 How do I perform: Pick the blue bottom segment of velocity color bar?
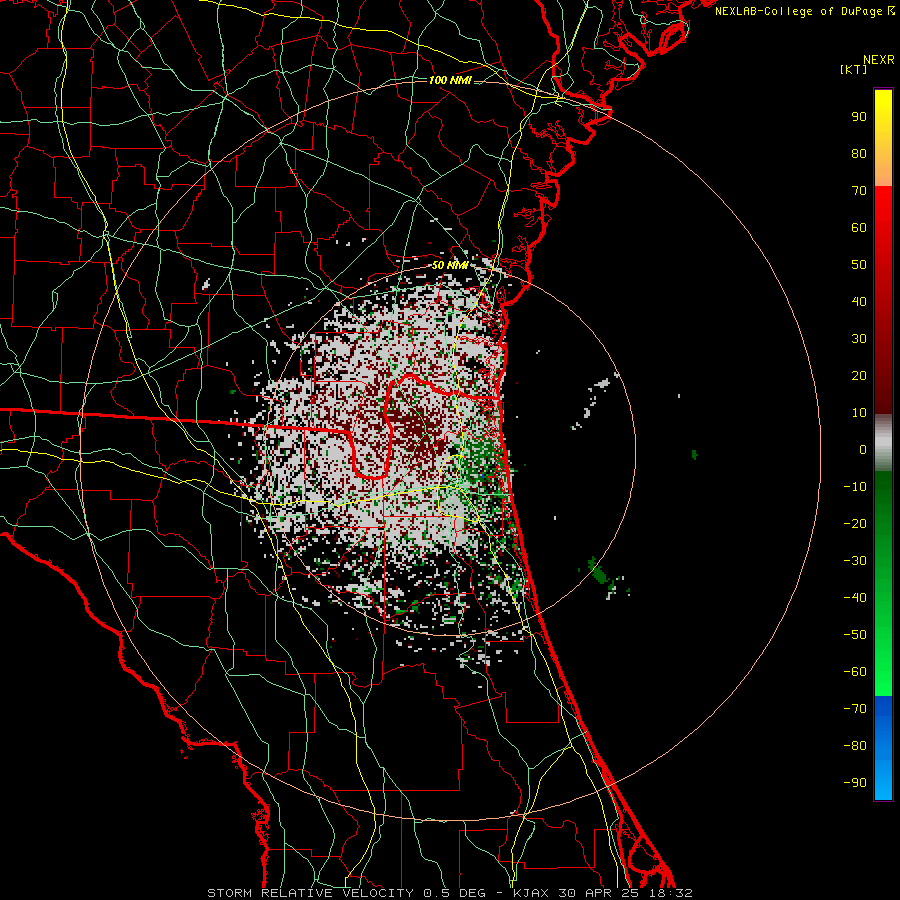883,748
